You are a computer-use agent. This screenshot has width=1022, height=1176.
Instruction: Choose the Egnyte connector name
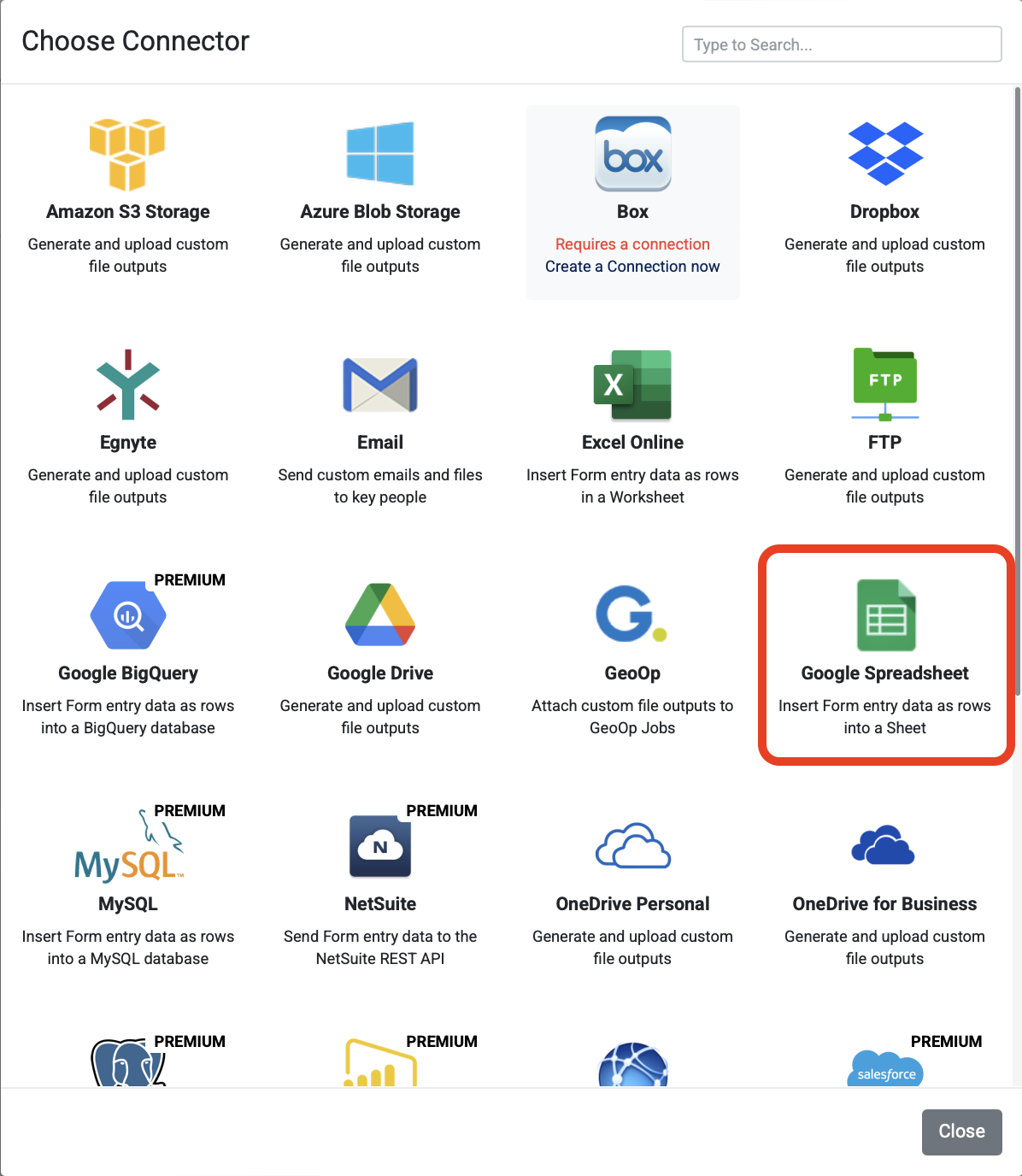[128, 443]
